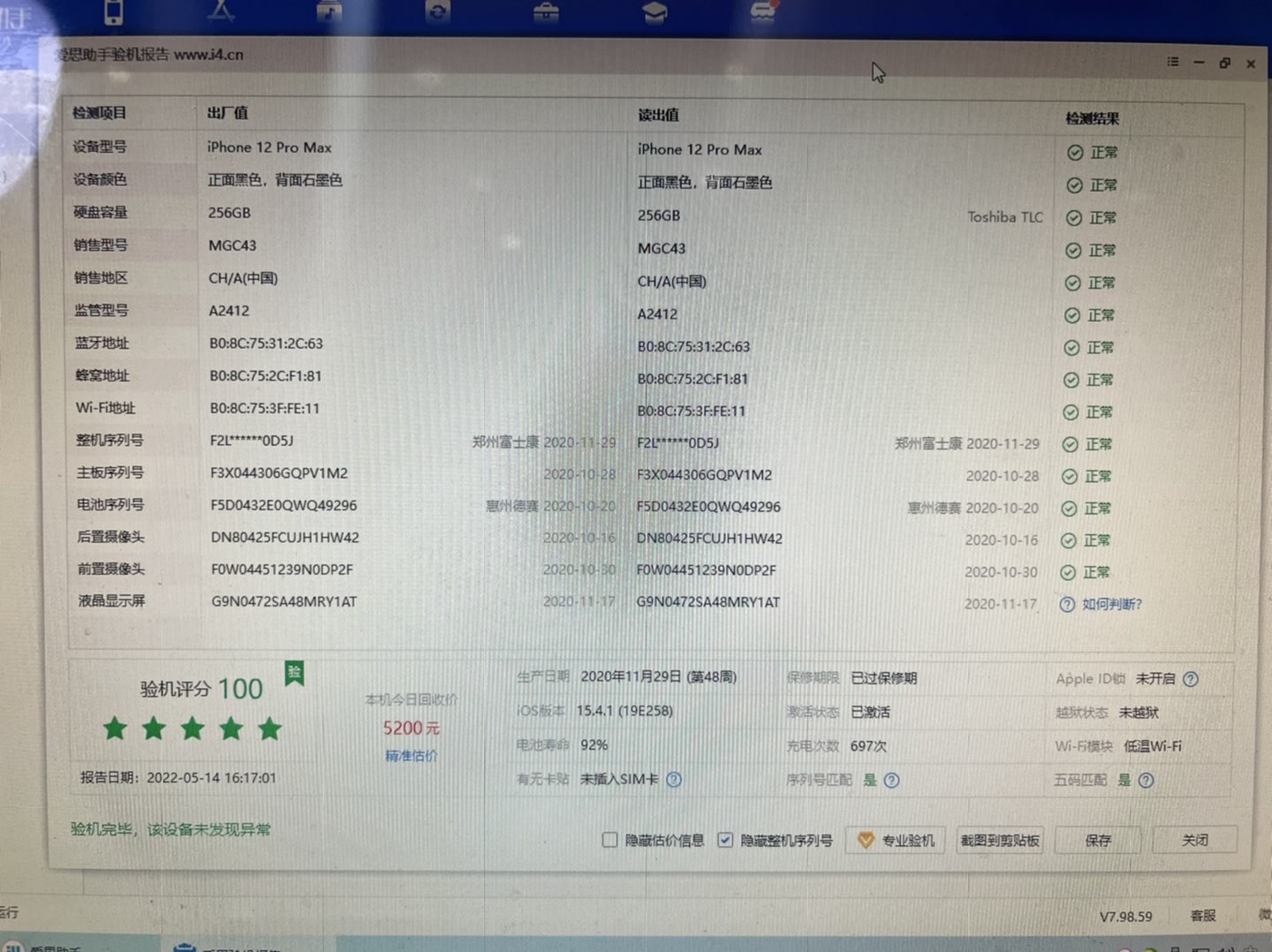
Task: Click Toshiba TLC label in 硬盘容量 row
Action: (1005, 217)
